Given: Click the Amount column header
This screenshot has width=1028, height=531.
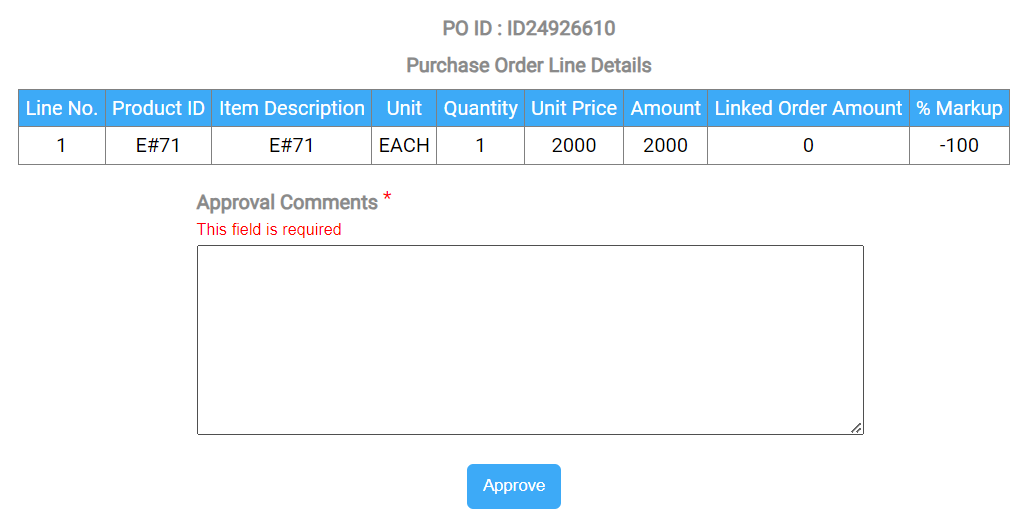Looking at the screenshot, I should pos(665,109).
